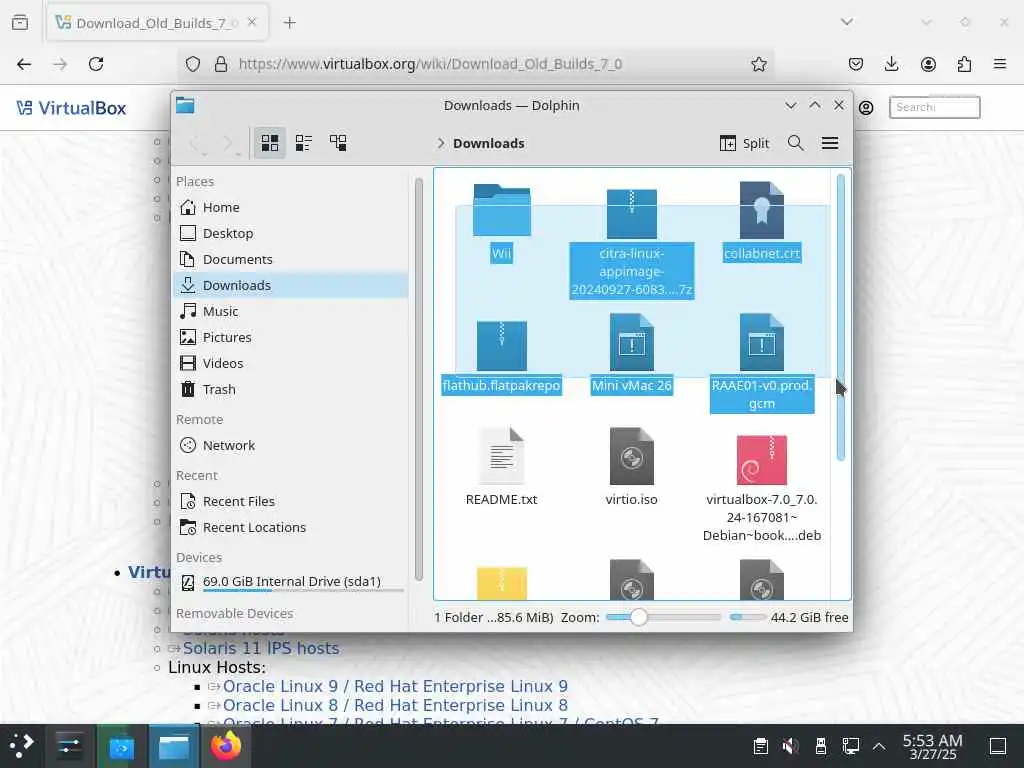Open the Dolphin taskbar entry
Viewport: 1024px width, 768px height.
174,746
